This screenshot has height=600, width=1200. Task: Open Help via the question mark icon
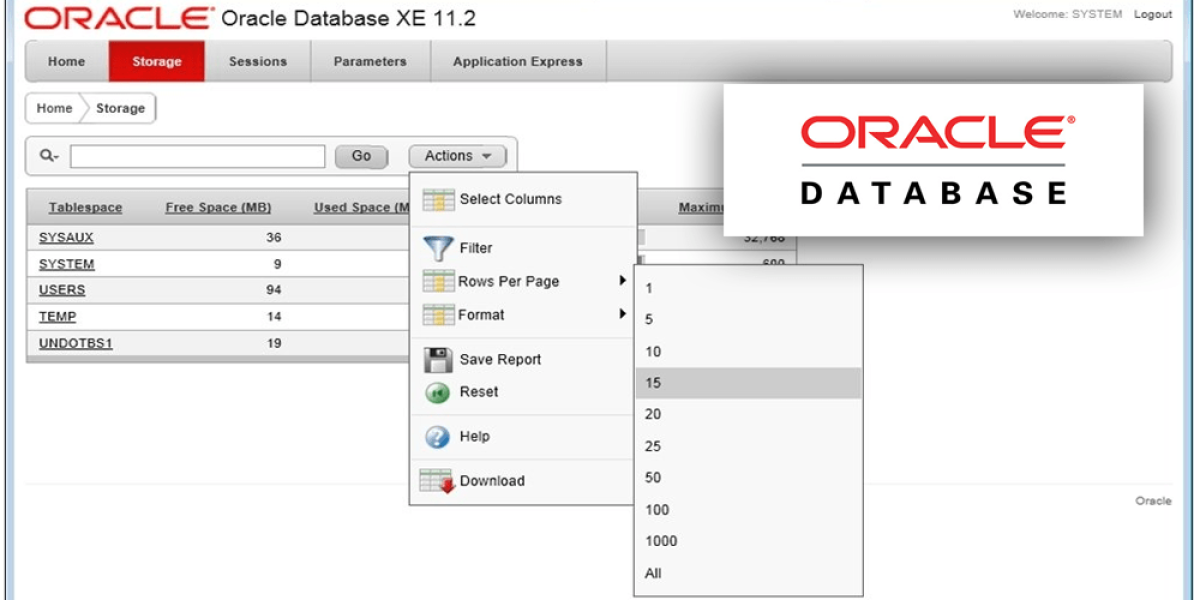coord(437,436)
